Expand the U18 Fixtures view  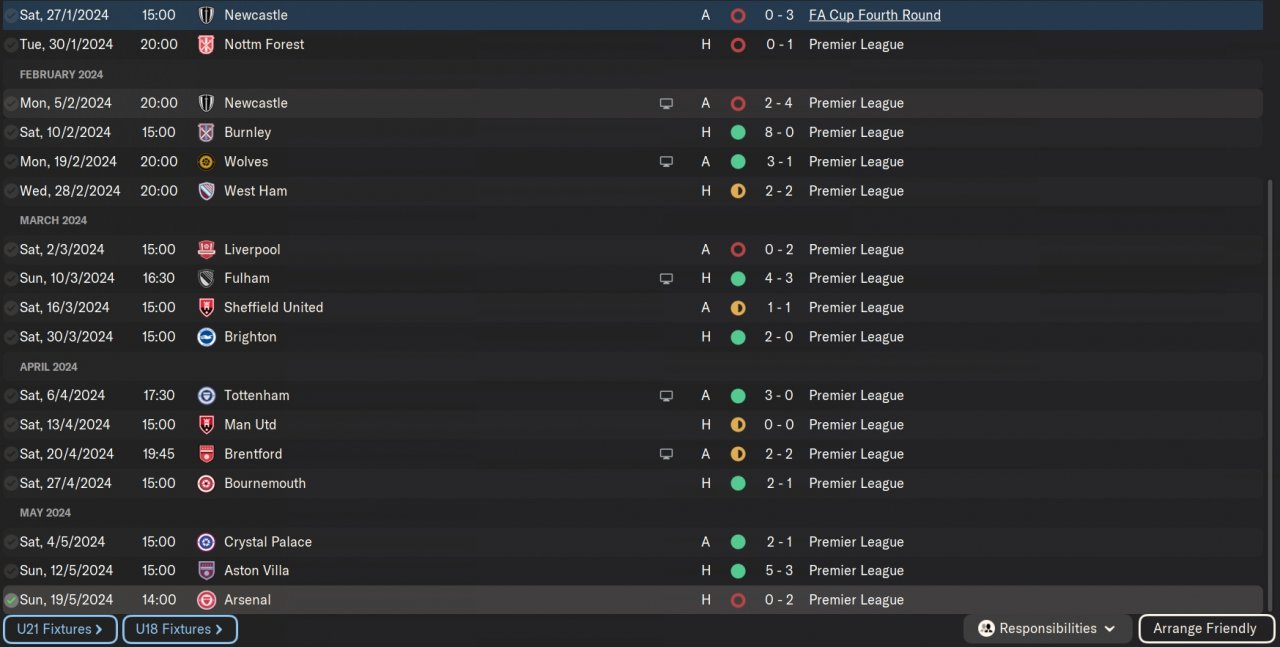[179, 629]
